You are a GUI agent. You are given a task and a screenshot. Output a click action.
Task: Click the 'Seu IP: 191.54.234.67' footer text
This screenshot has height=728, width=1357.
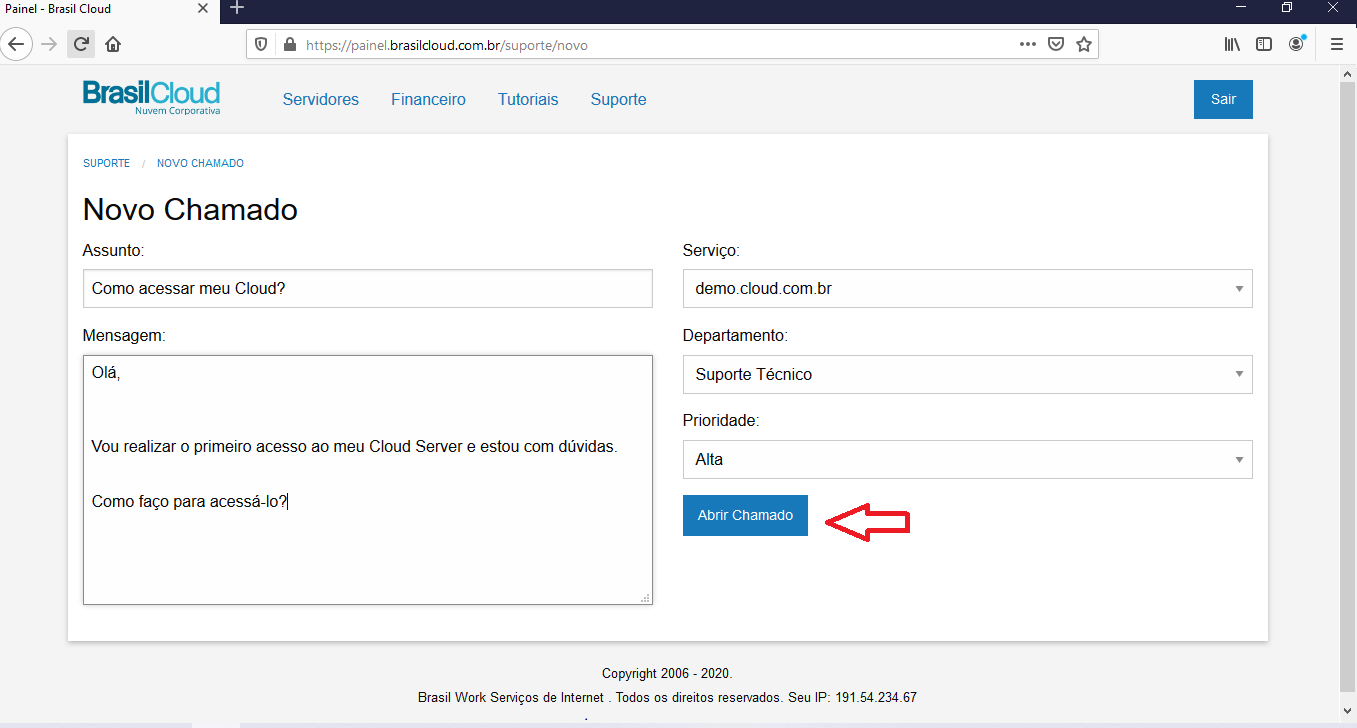tap(852, 698)
